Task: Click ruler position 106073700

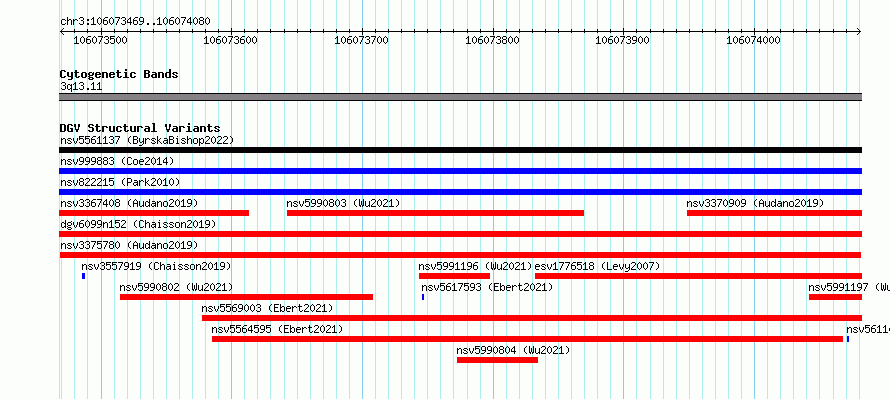Action: pyautogui.click(x=361, y=40)
